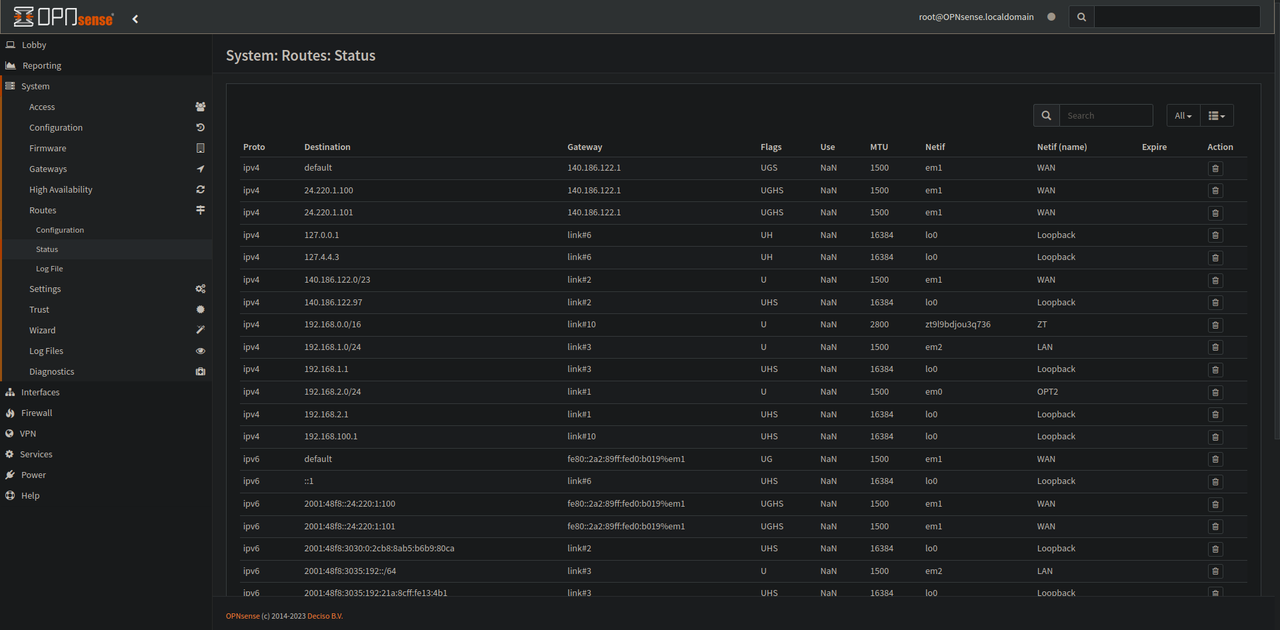Expand the Trust submenu
Image resolution: width=1280 pixels, height=630 pixels.
pos(106,310)
